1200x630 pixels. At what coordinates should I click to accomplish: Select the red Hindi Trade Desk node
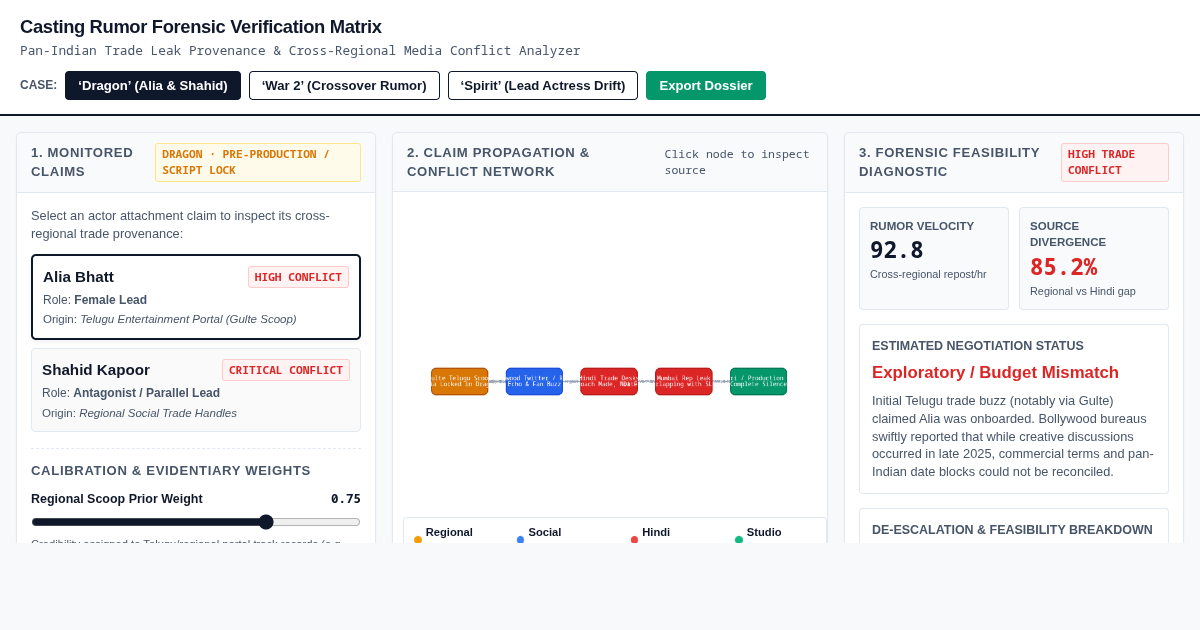609,381
